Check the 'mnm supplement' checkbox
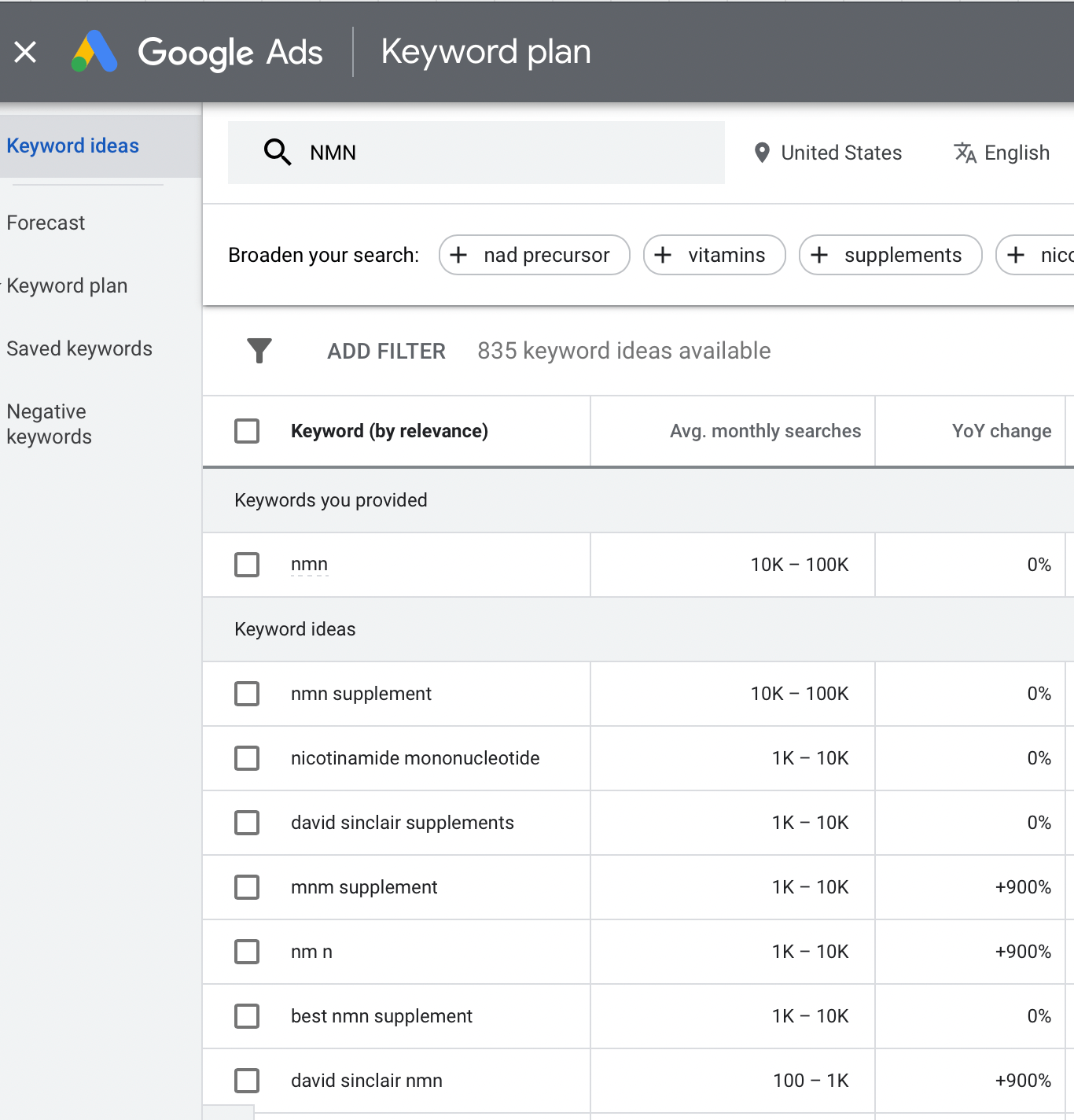The width and height of the screenshot is (1074, 1120). (x=247, y=887)
